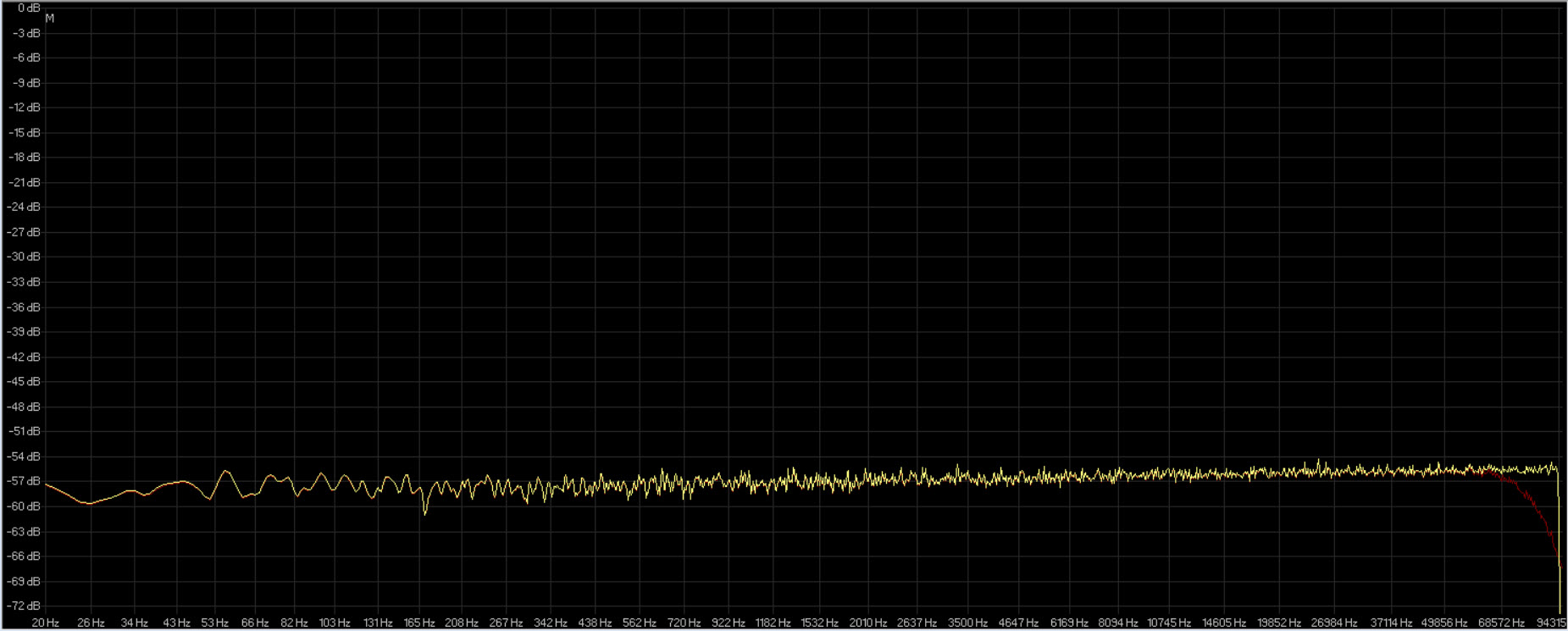Click the 1182 Hz frequency label
The height and width of the screenshot is (631, 1568).
(x=773, y=623)
